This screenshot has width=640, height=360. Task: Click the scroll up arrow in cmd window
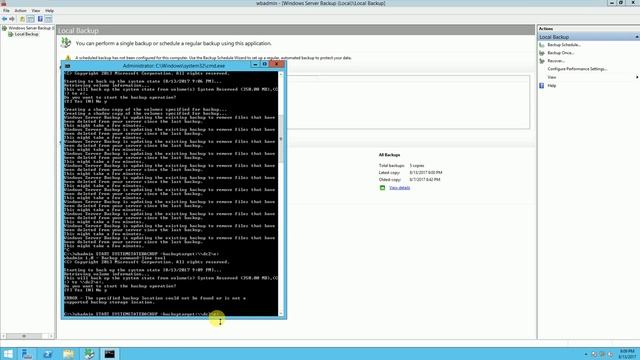click(x=281, y=74)
